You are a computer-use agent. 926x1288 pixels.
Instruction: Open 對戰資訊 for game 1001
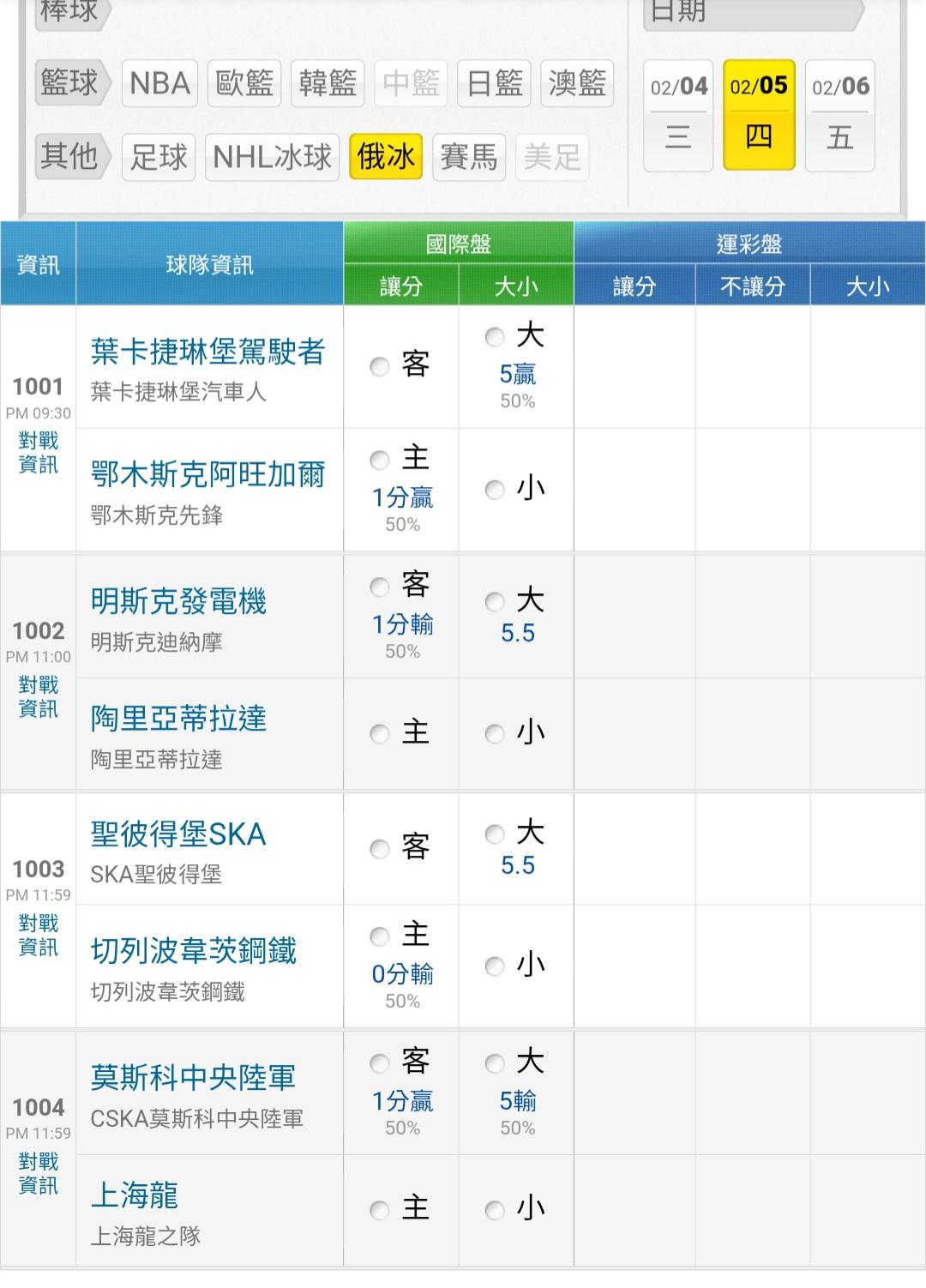click(x=39, y=453)
